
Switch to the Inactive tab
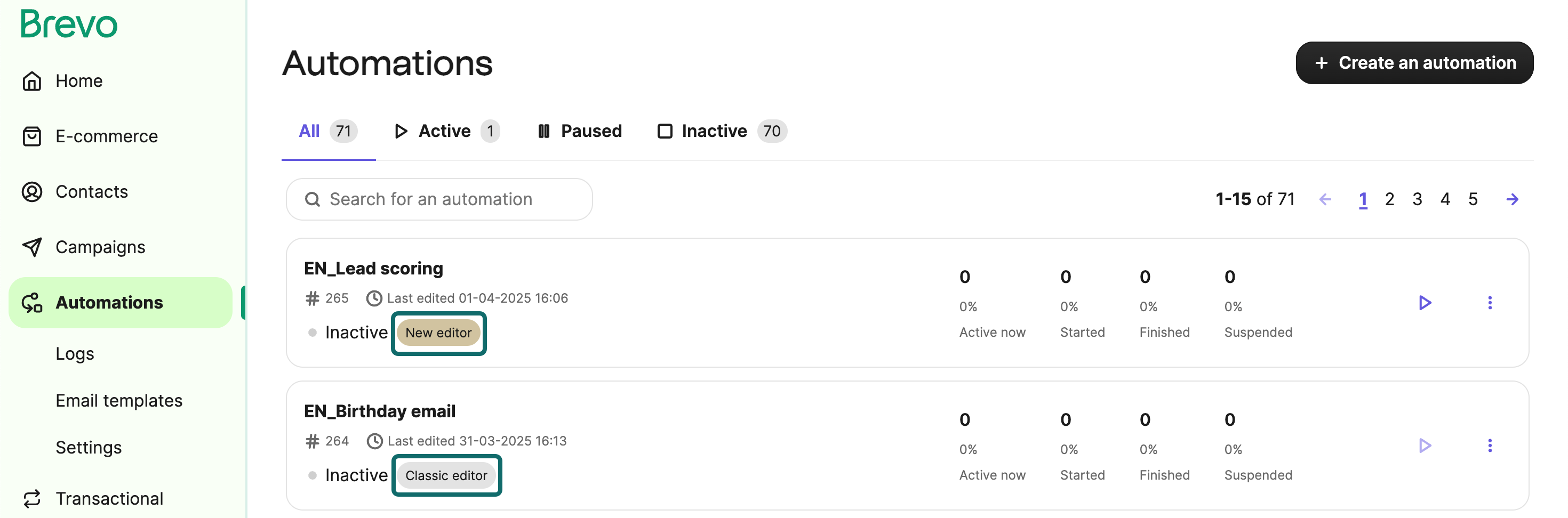pos(722,131)
